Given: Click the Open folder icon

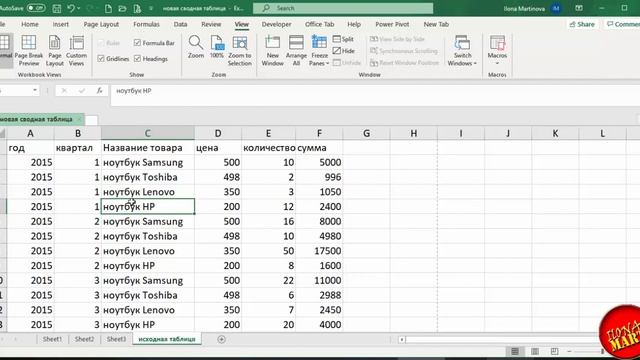Looking at the screenshot, I should tap(122, 8).
